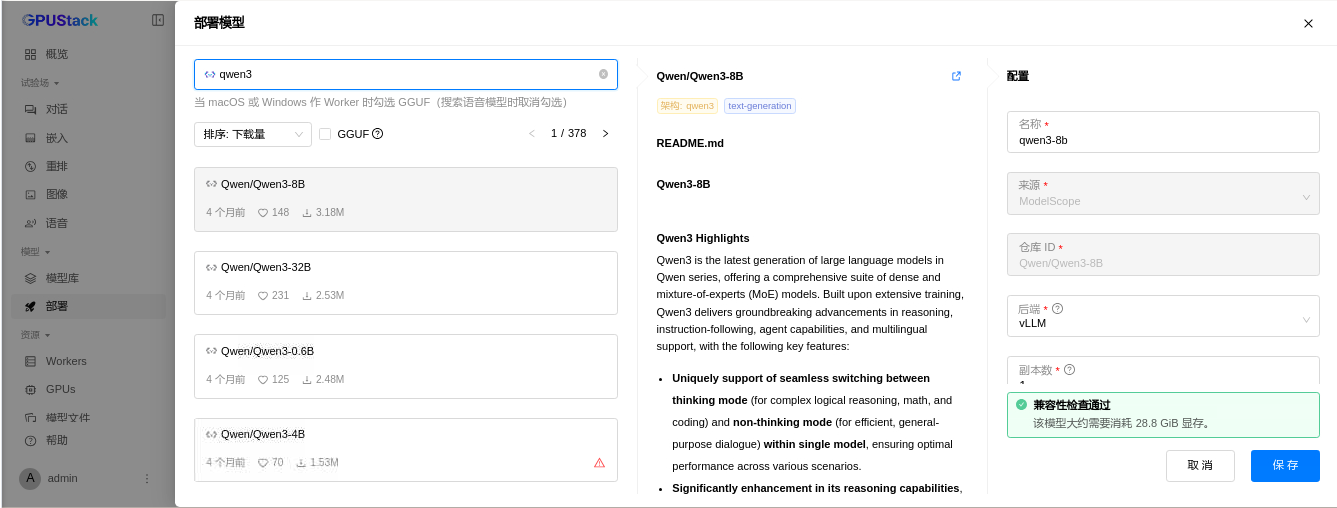Click the 部署 rocket icon

coord(30,306)
